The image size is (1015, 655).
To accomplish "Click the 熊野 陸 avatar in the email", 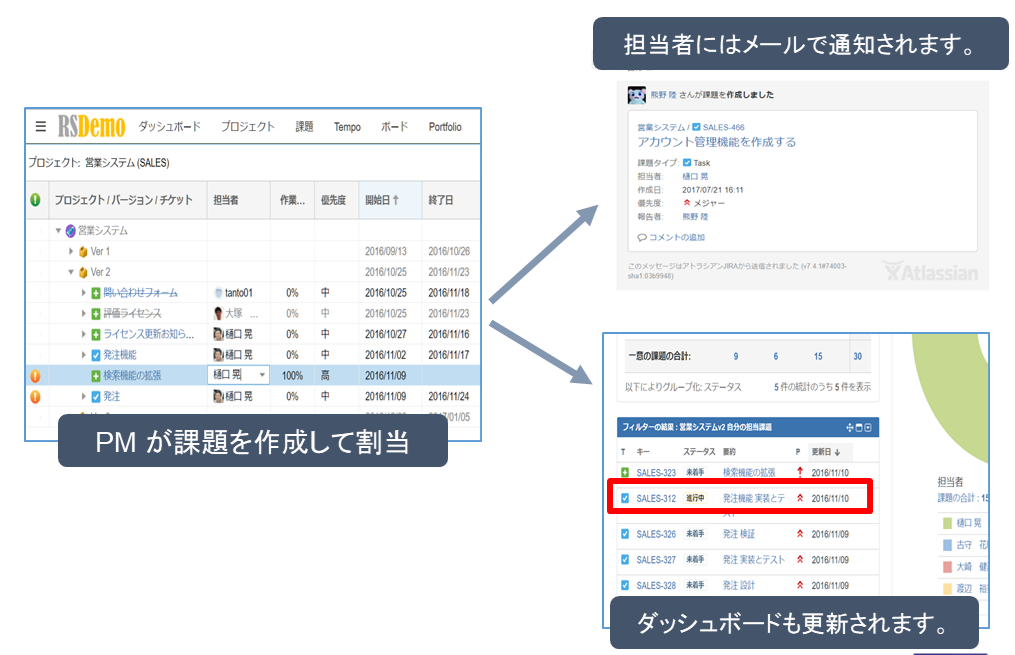I will (x=636, y=95).
